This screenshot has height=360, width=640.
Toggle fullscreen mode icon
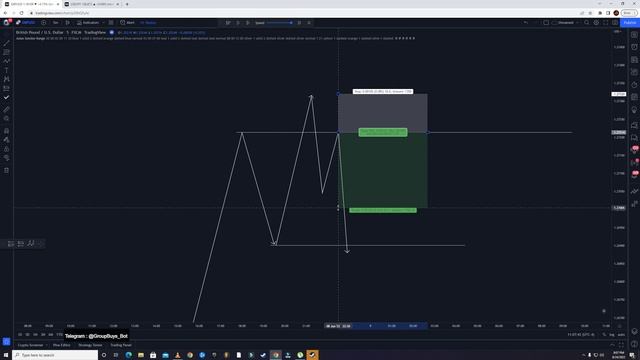click(x=605, y=23)
